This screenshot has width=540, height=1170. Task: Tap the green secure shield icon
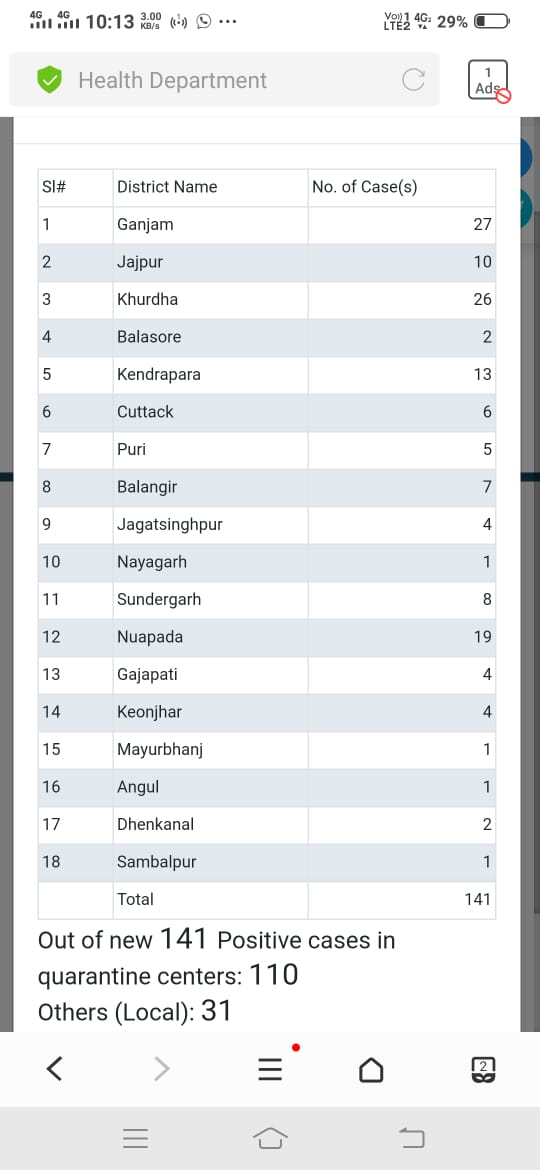pos(49,80)
